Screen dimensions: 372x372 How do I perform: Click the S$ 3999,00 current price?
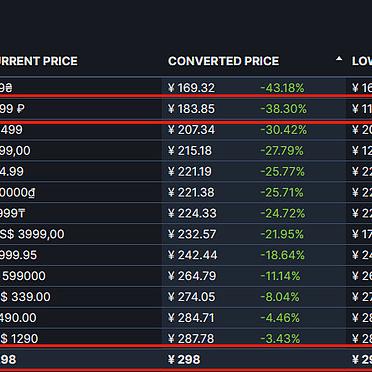tap(32, 234)
